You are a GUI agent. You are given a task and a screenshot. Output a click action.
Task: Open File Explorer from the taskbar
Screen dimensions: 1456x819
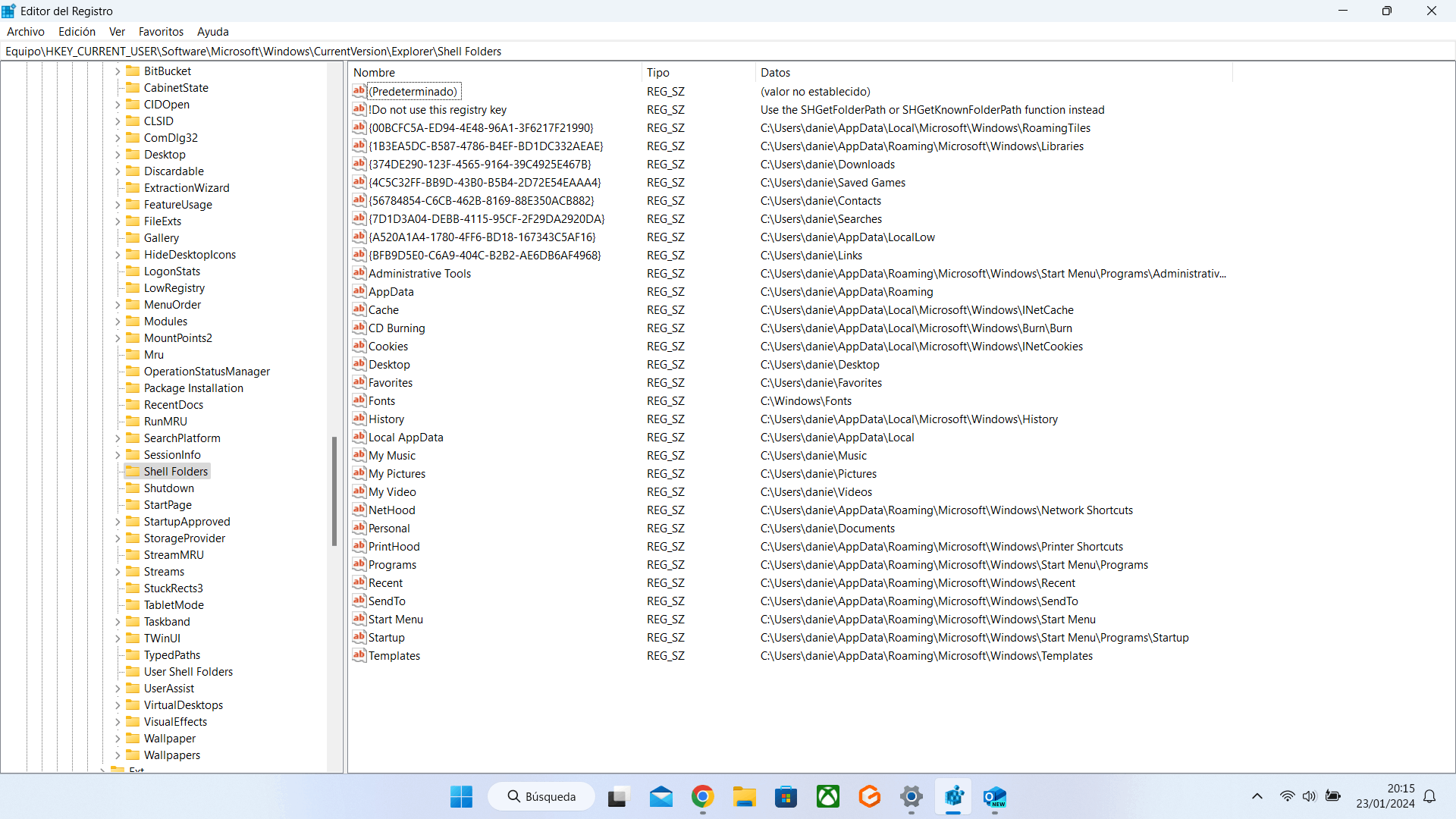744,796
